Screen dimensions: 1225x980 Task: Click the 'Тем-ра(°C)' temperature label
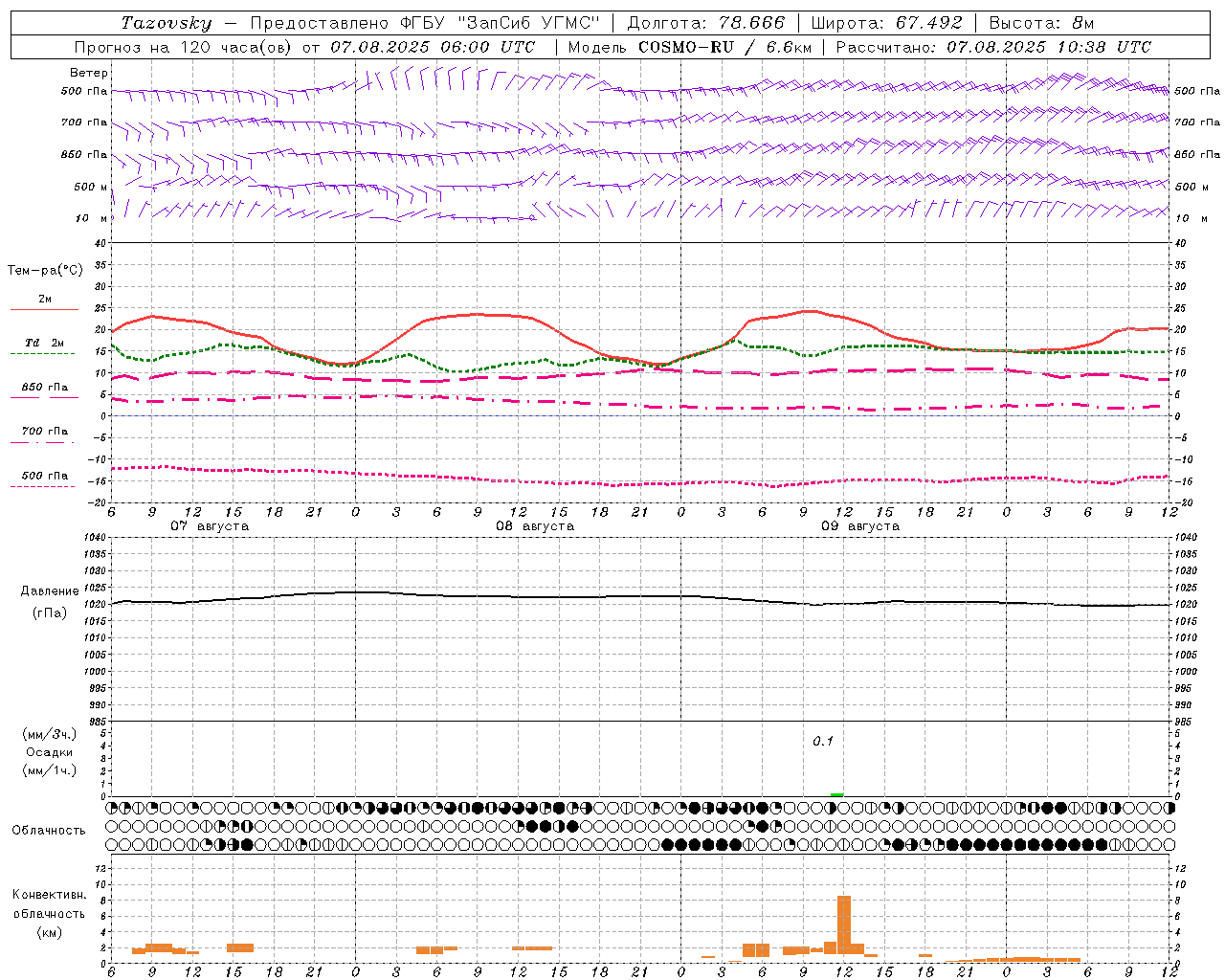[45, 271]
